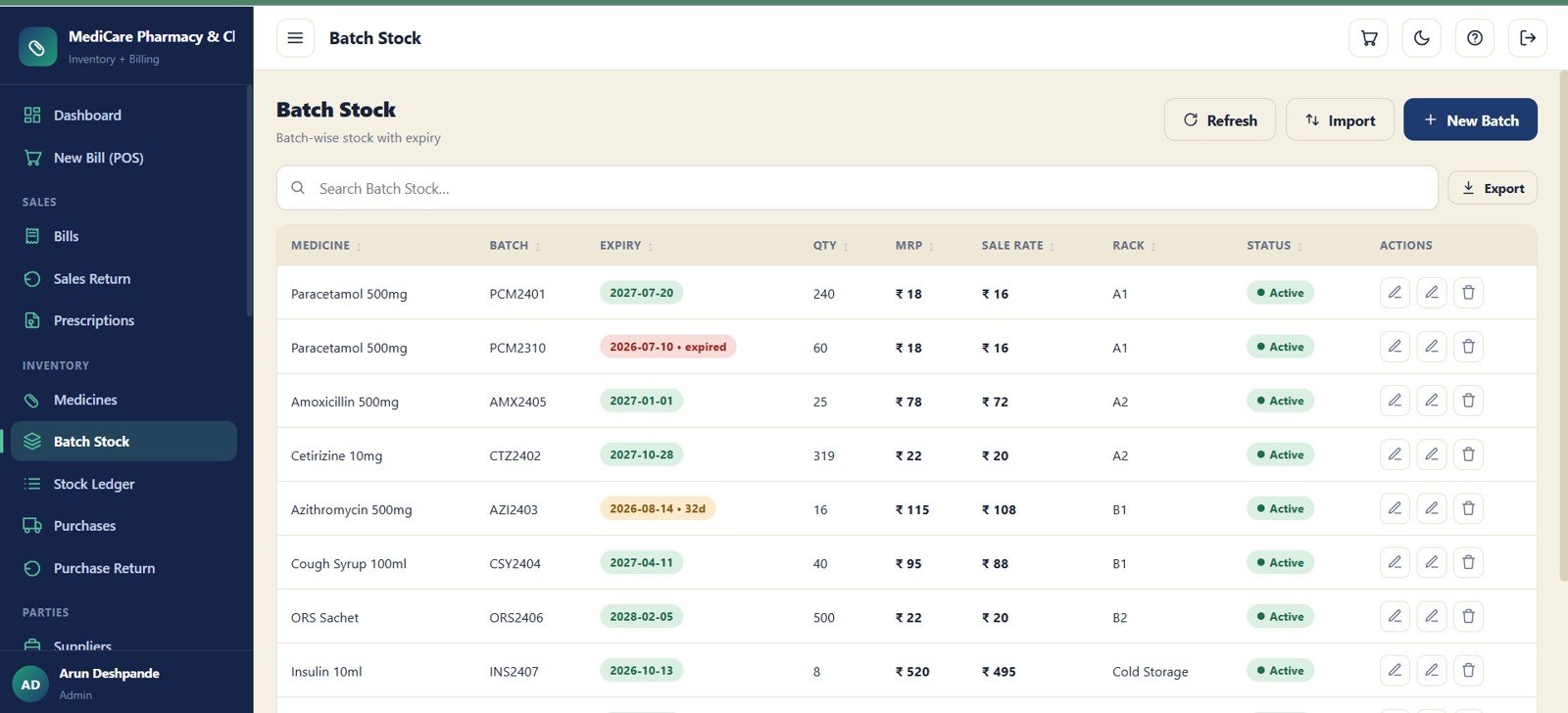The width and height of the screenshot is (1568, 713).
Task: Sort the table by Batch column
Action: coord(514,246)
